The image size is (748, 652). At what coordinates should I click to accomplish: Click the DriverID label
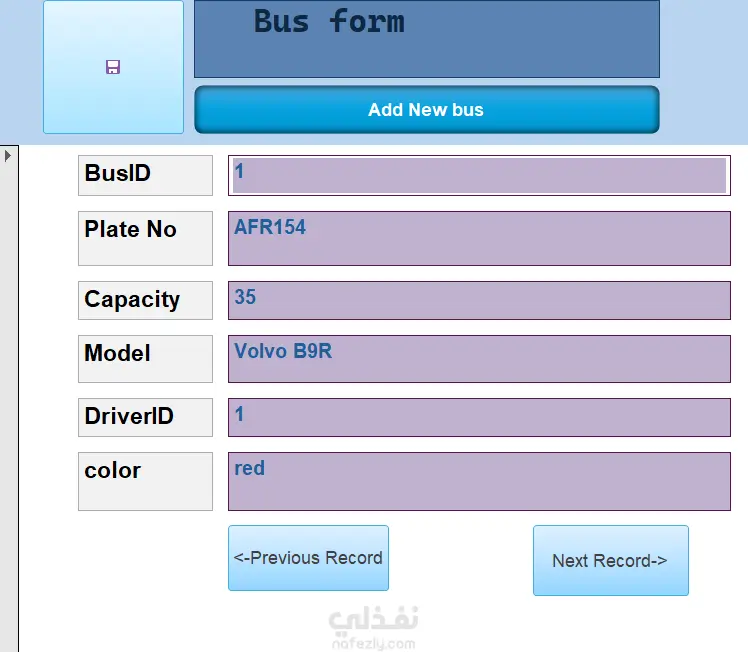(x=145, y=417)
